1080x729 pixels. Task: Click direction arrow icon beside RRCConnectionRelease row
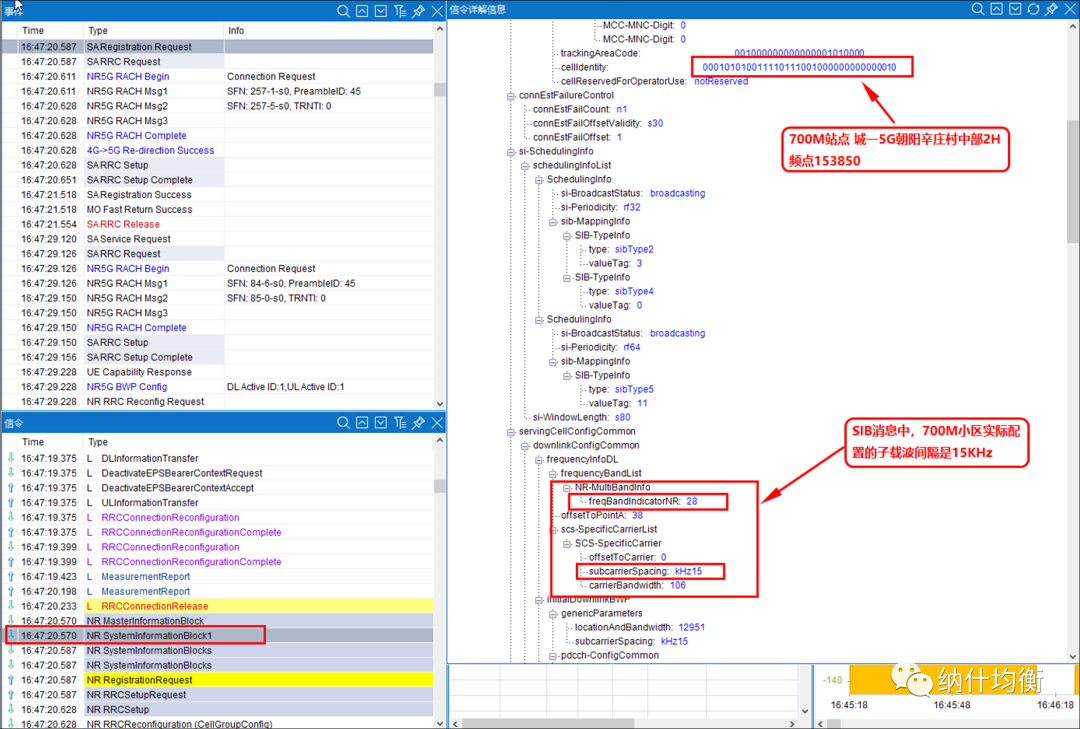[x=11, y=606]
